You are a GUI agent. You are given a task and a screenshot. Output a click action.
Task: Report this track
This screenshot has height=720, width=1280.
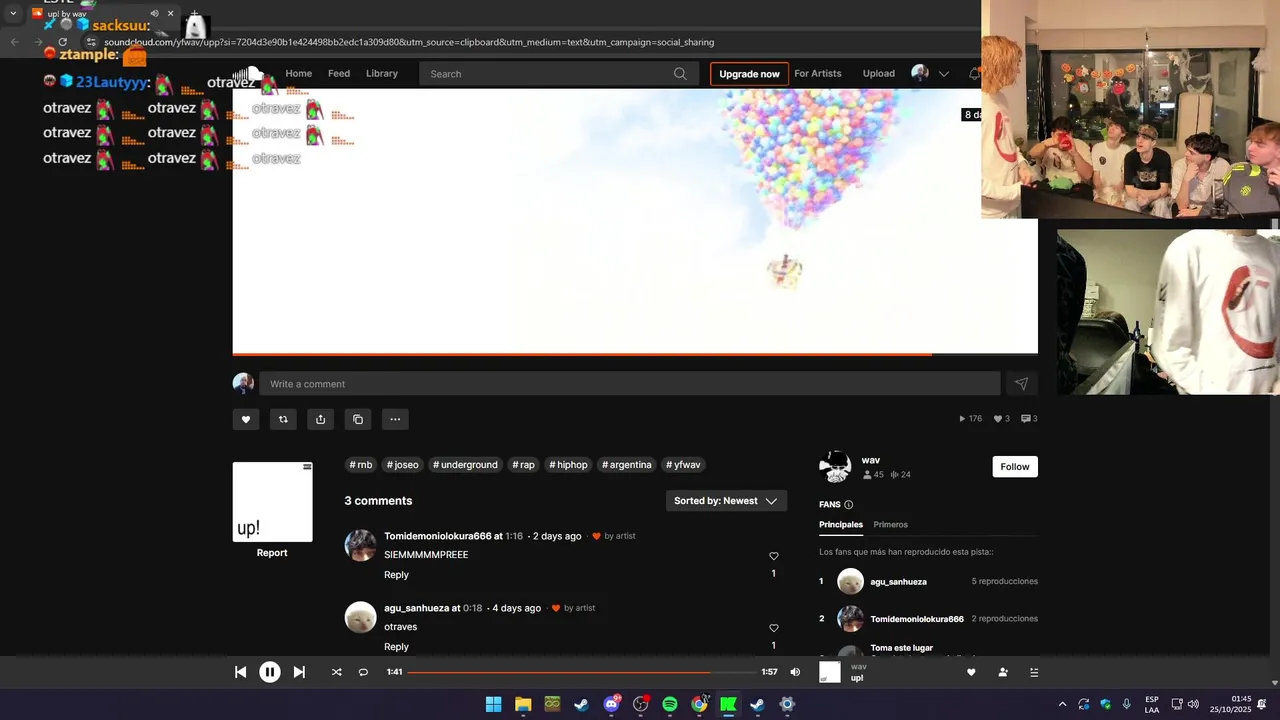[x=272, y=553]
